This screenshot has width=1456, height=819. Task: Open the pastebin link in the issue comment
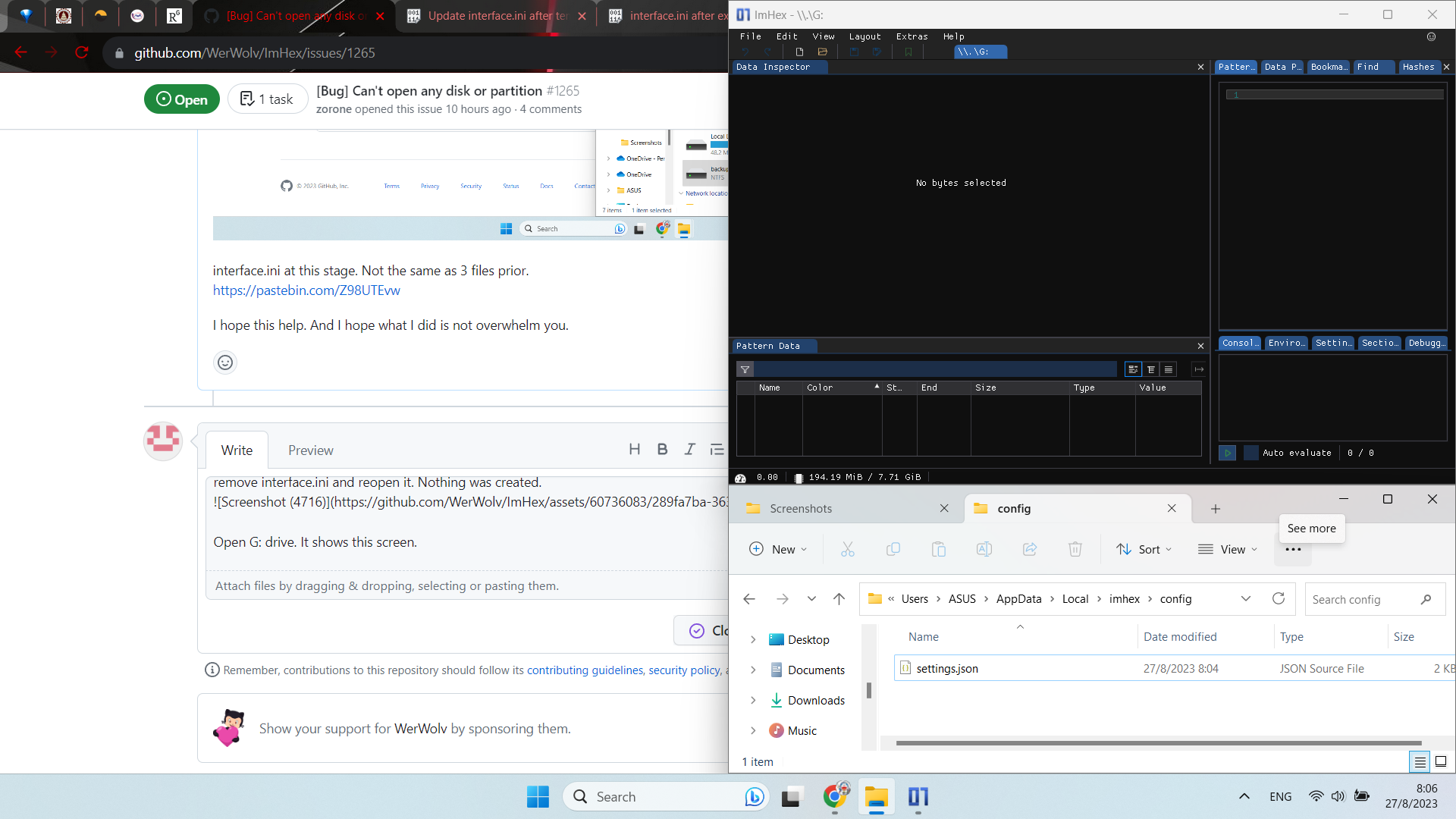(306, 290)
